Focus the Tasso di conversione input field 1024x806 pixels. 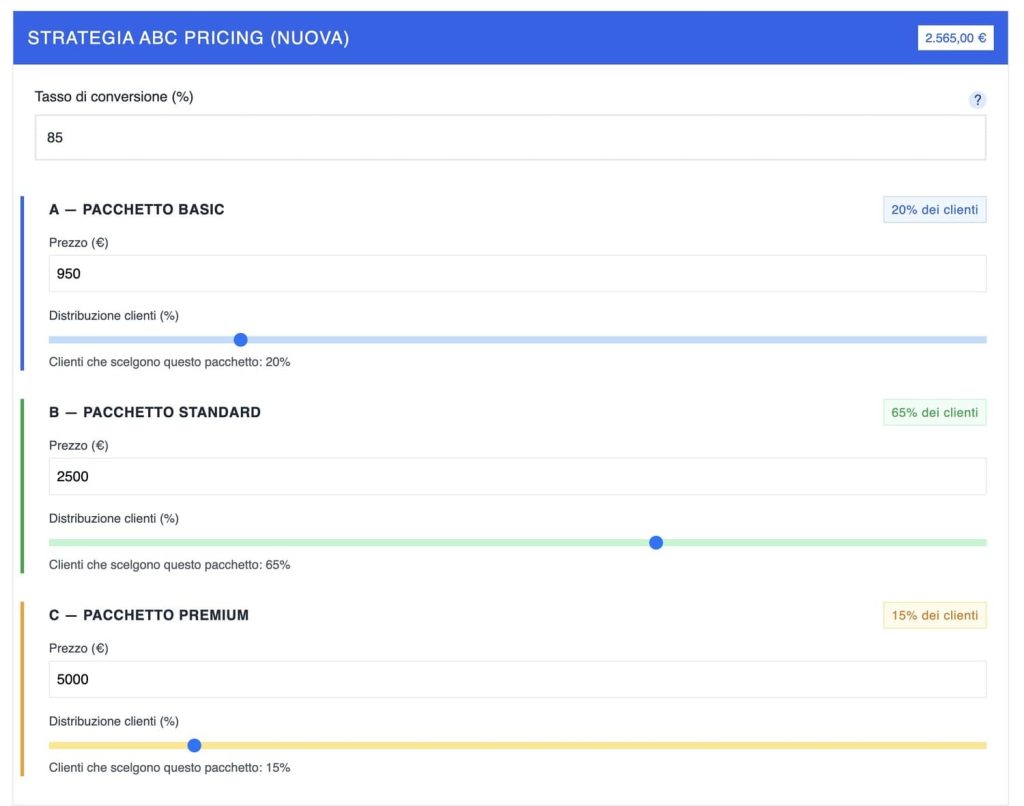click(x=510, y=137)
